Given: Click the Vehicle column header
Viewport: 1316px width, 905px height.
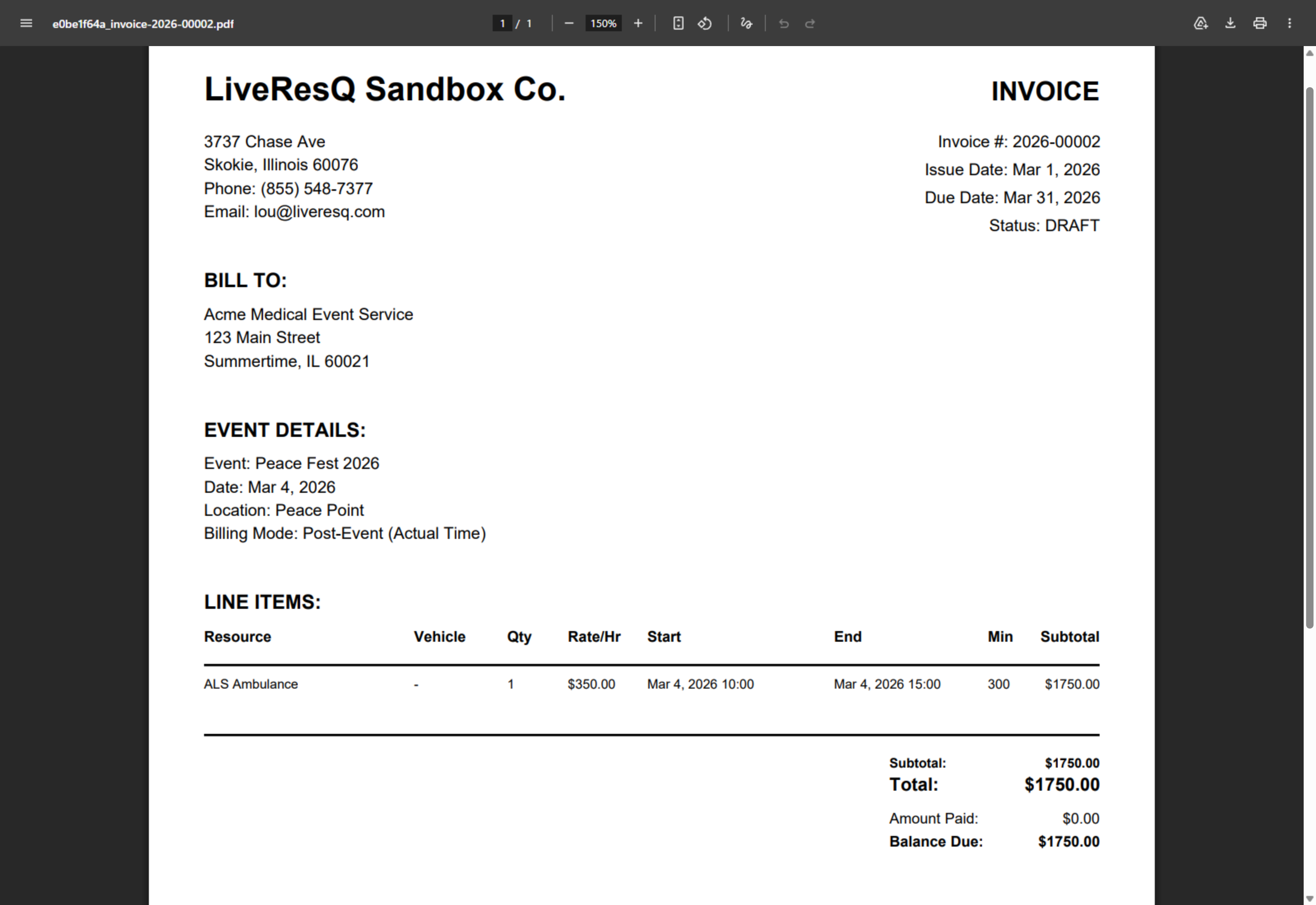Looking at the screenshot, I should (439, 637).
